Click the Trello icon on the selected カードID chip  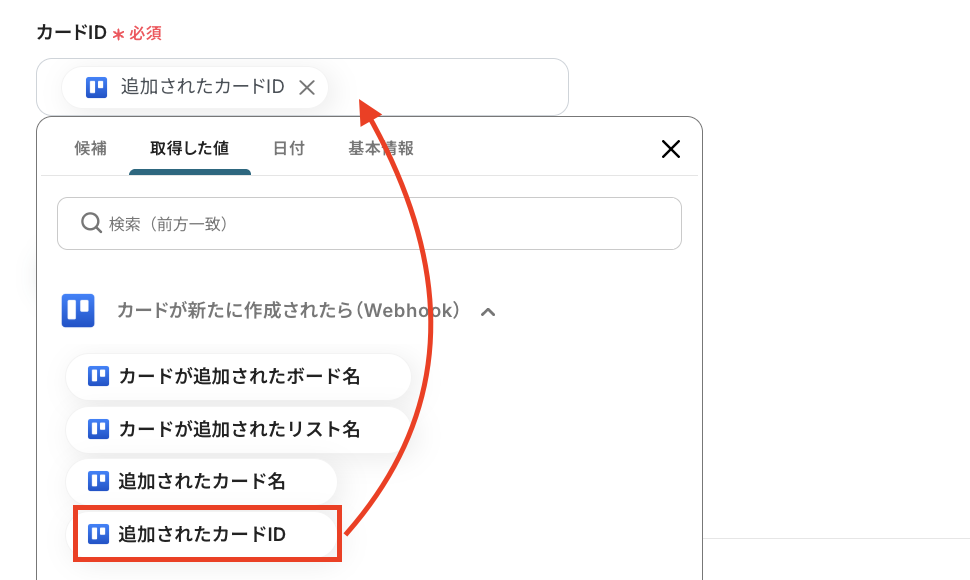pos(94,87)
